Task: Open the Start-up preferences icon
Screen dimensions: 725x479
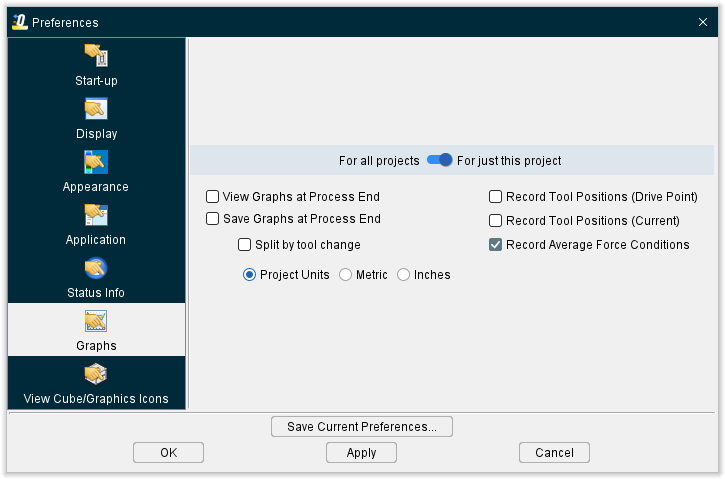Action: (96, 55)
